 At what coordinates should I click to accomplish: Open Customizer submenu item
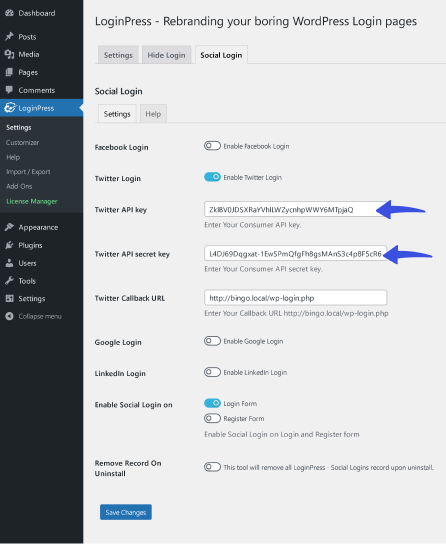(x=23, y=143)
